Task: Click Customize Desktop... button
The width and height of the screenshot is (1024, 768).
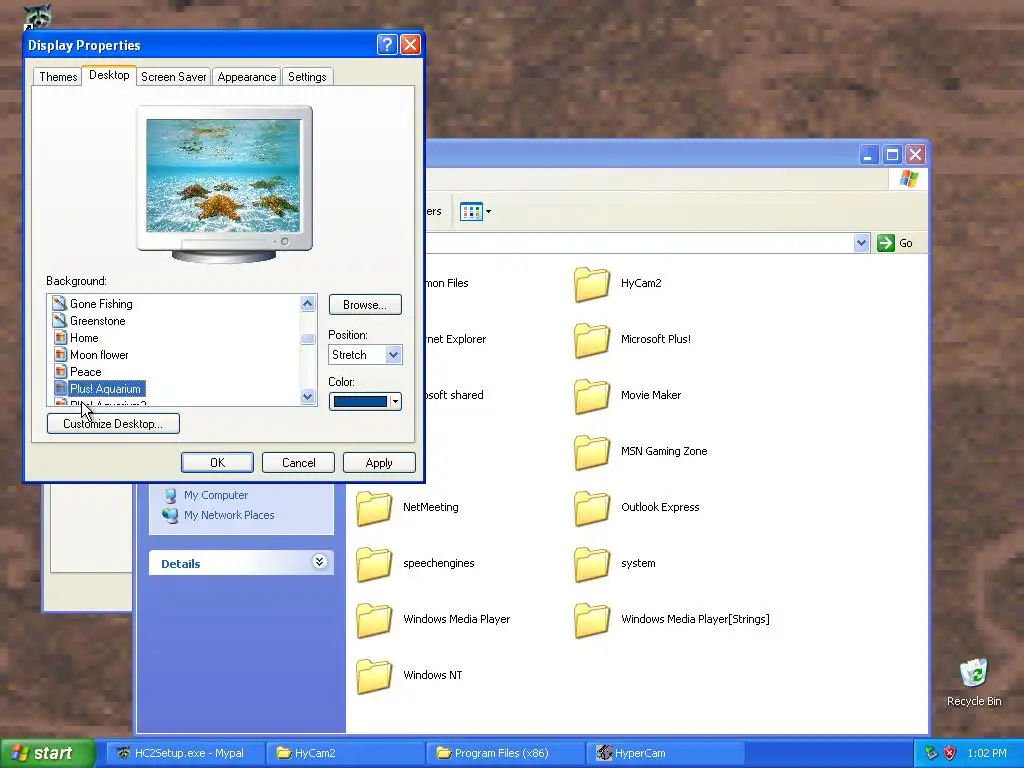Action: 113,423
